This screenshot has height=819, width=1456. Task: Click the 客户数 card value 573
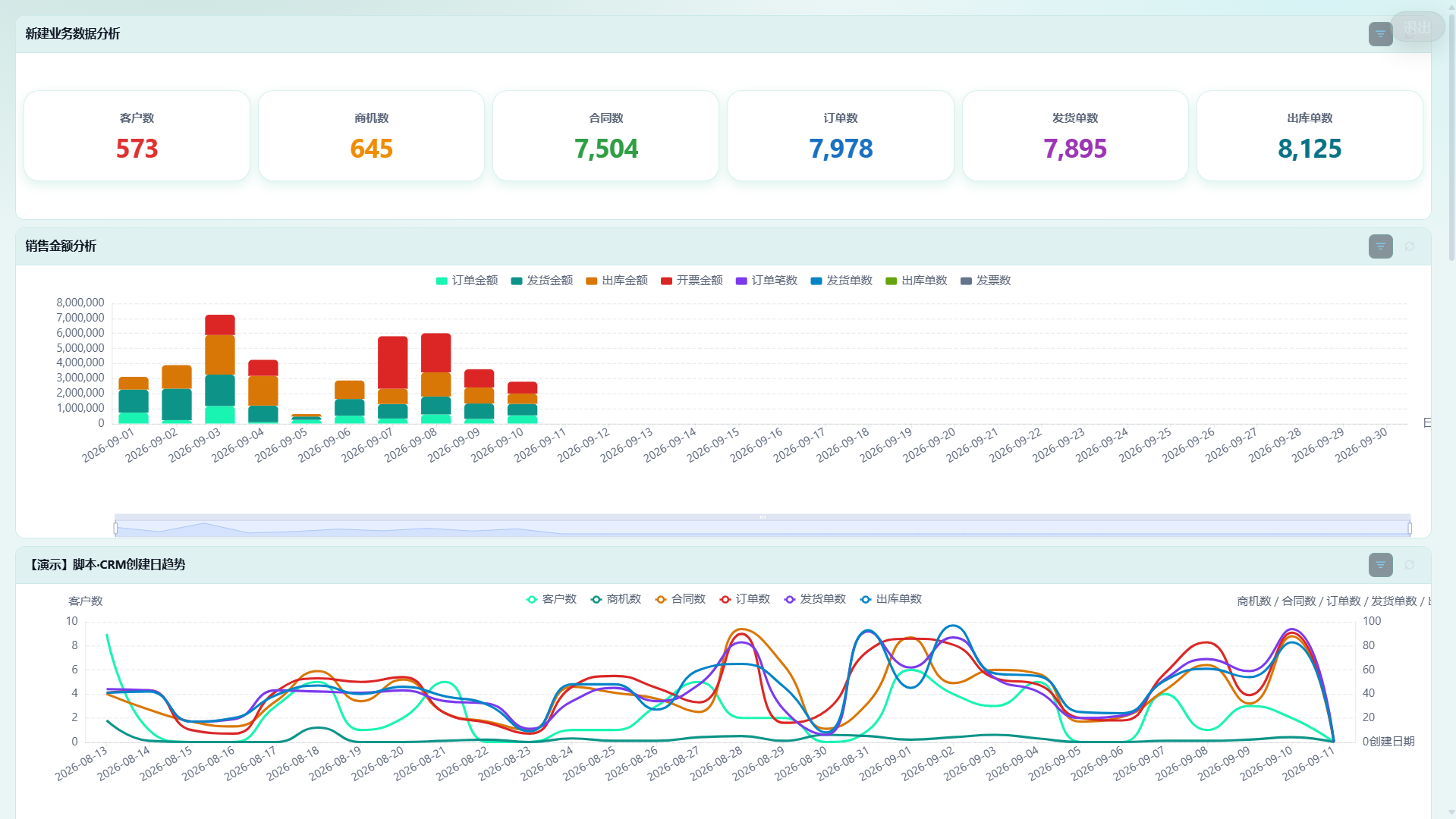pos(137,149)
